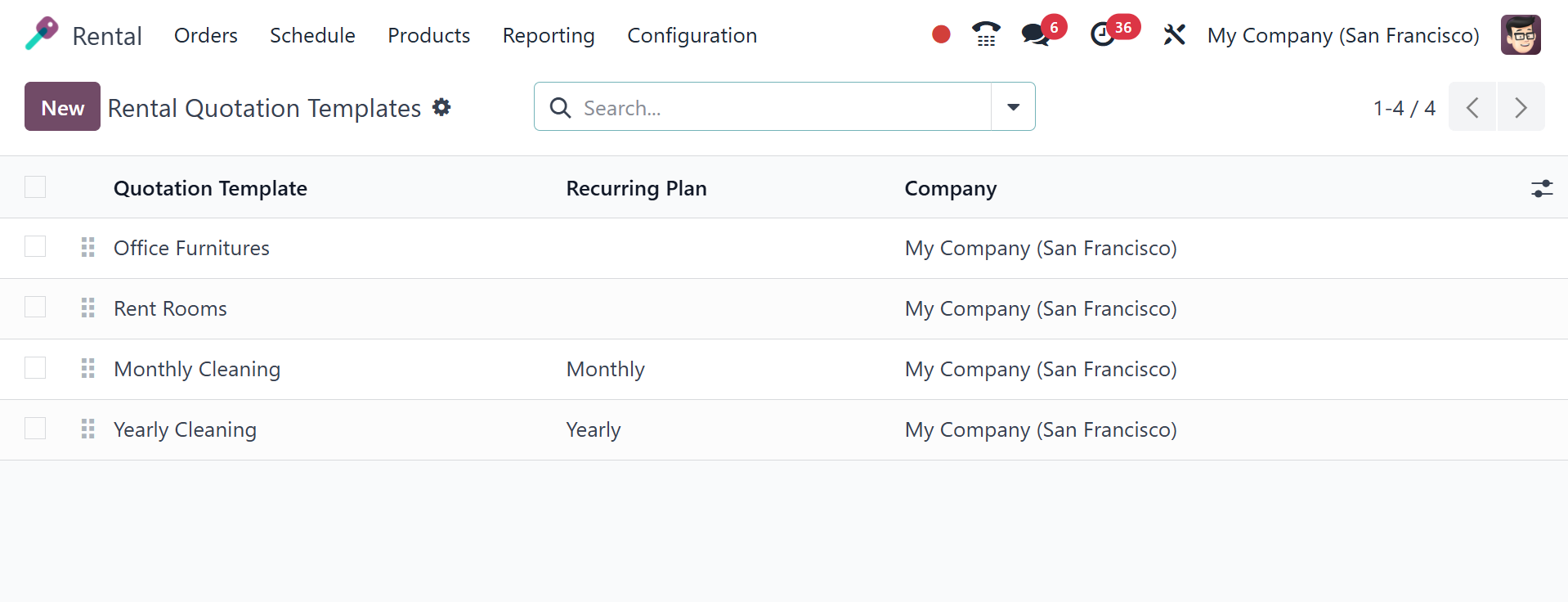Toggle the select-all header checkbox
The image size is (1568, 602).
[x=35, y=187]
